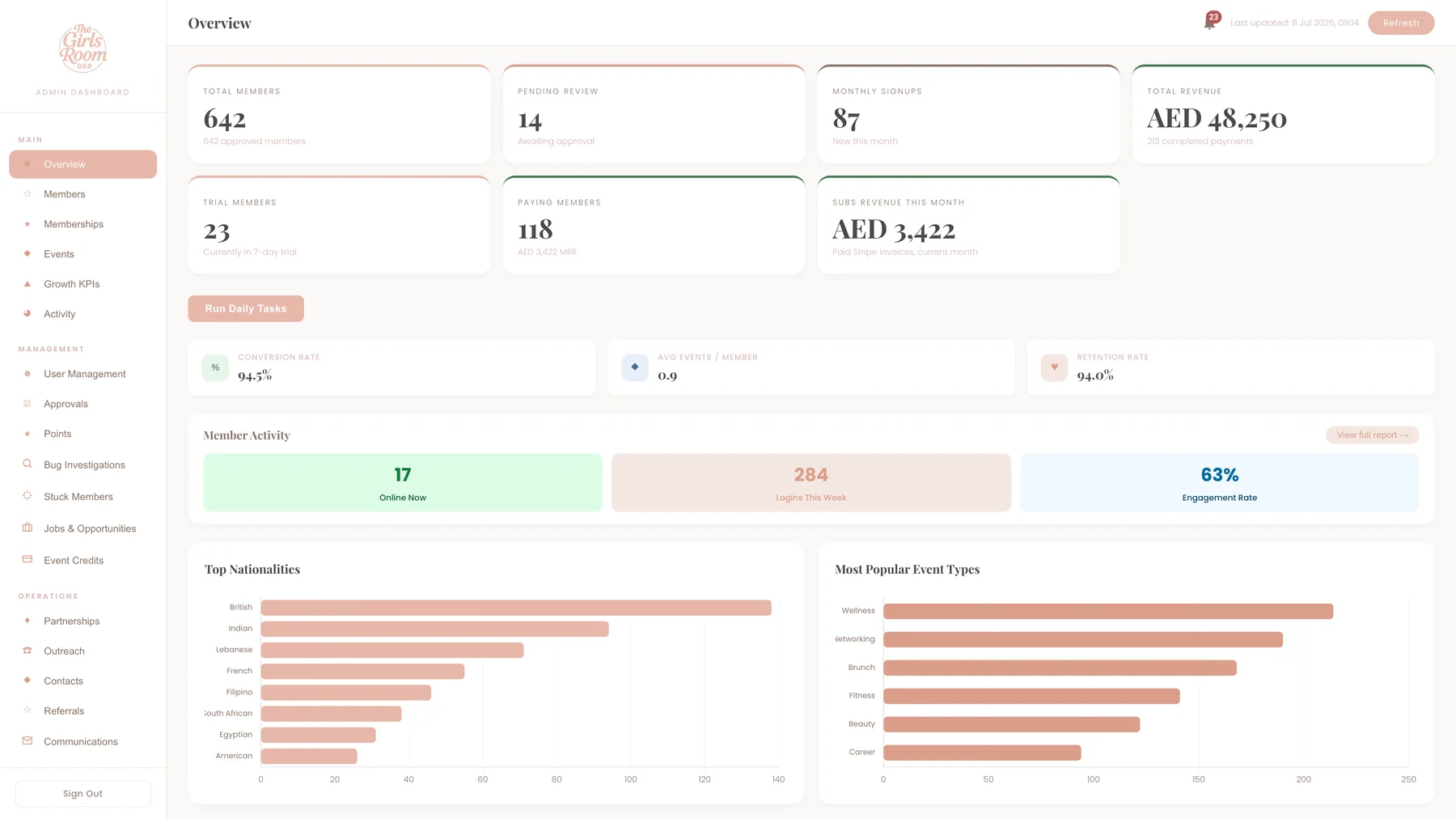Click the Referrals star icon
The image size is (1456, 819).
click(x=28, y=711)
